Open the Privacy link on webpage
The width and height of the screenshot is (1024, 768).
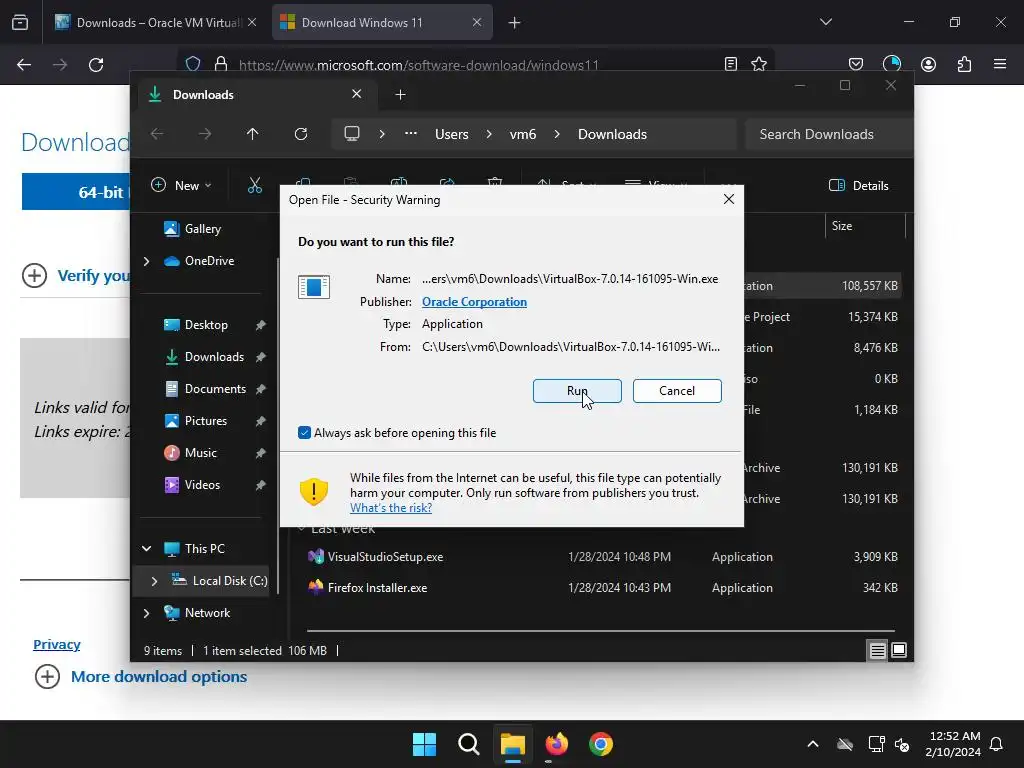(57, 645)
